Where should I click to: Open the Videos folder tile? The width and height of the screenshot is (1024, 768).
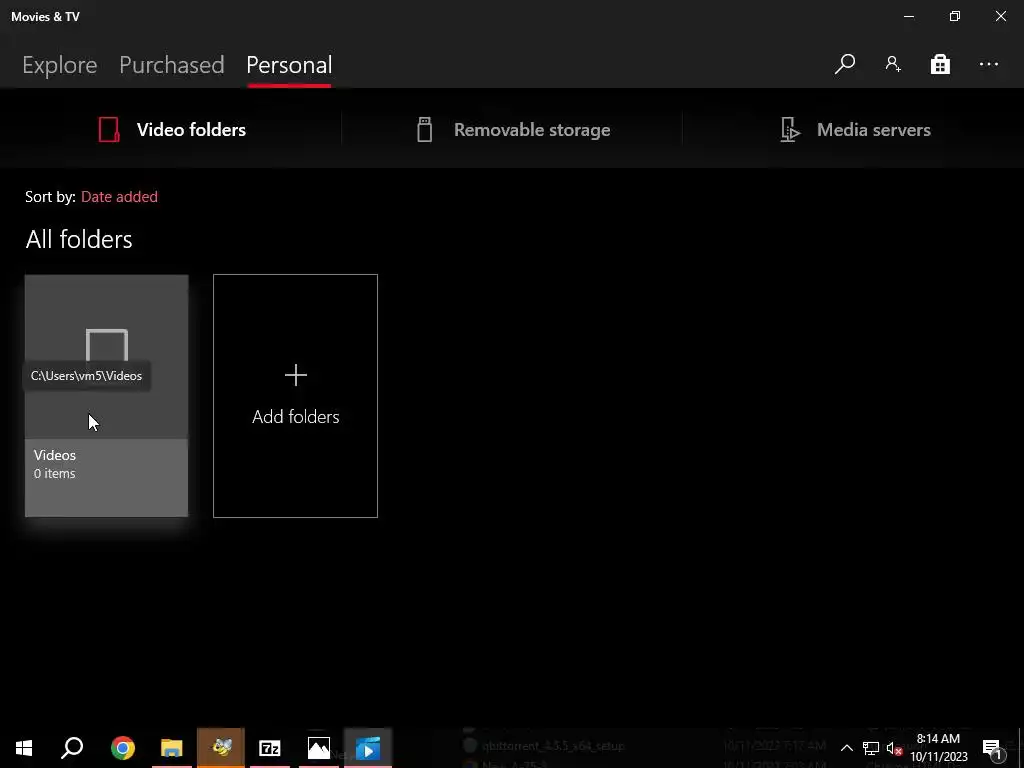[x=106, y=396]
